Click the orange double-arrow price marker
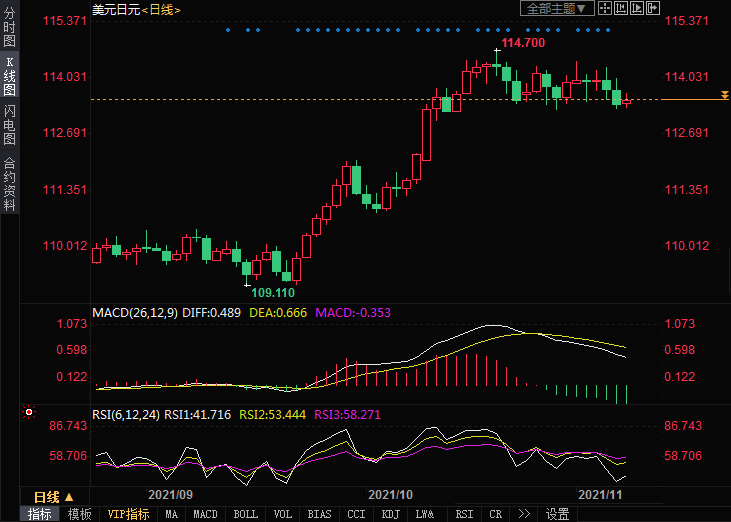Image resolution: width=731 pixels, height=522 pixels. [x=724, y=95]
